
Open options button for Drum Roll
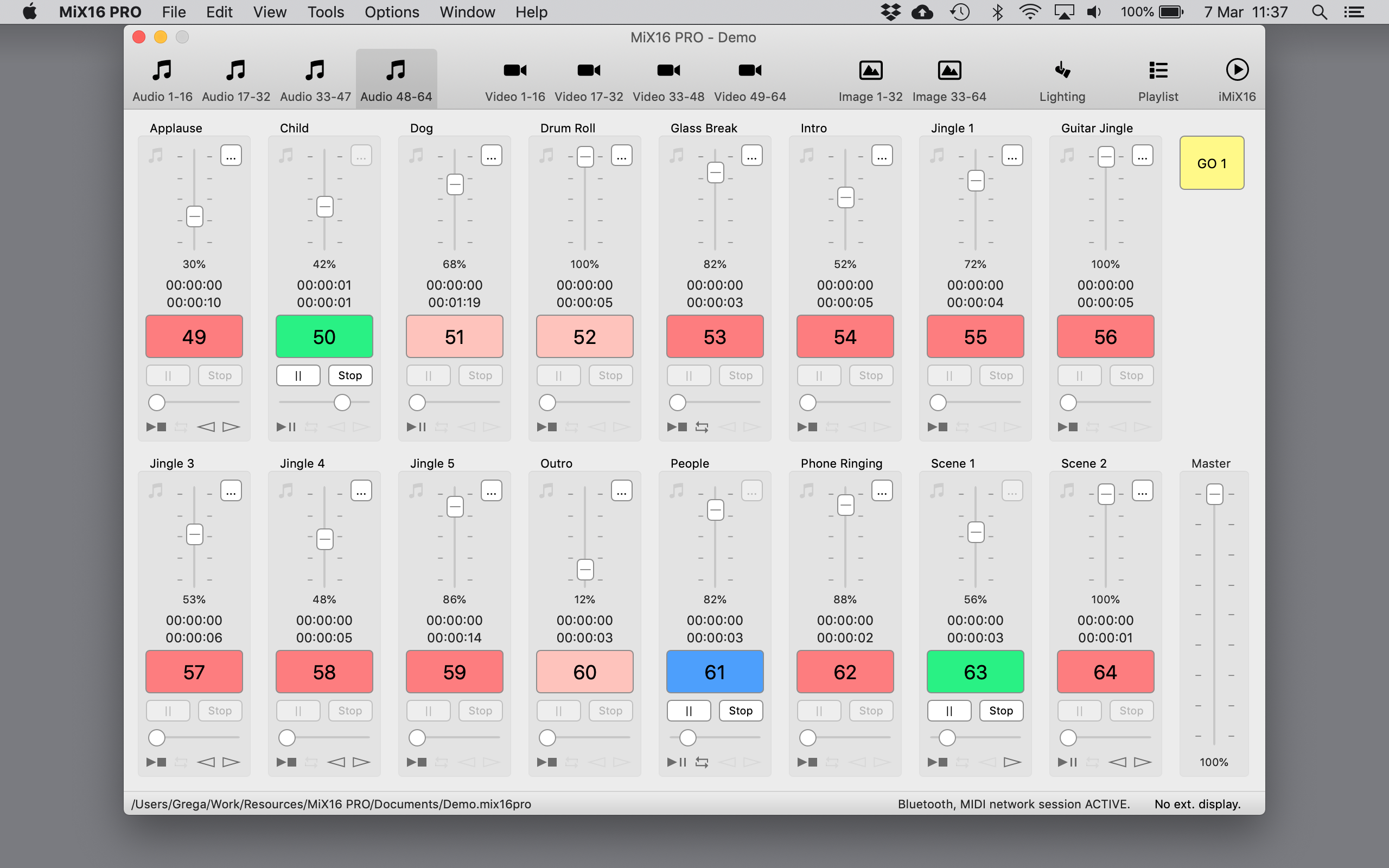(621, 156)
